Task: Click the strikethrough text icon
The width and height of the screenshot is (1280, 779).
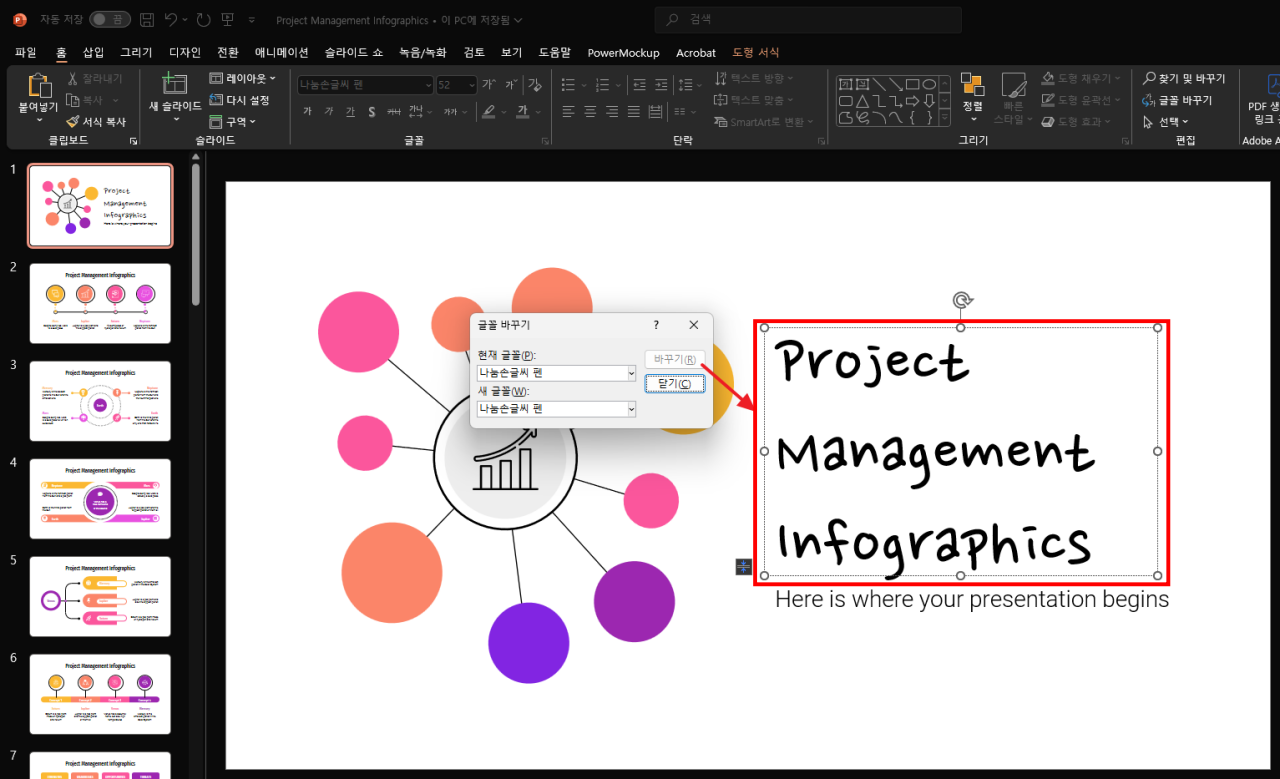Action: point(393,112)
